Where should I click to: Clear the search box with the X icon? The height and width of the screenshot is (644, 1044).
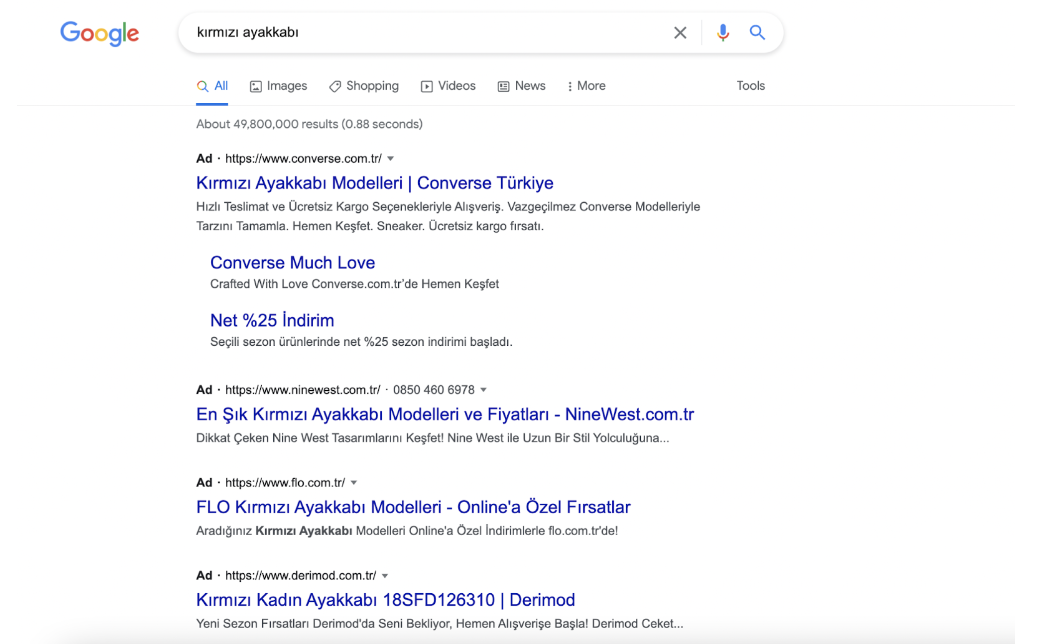point(680,33)
